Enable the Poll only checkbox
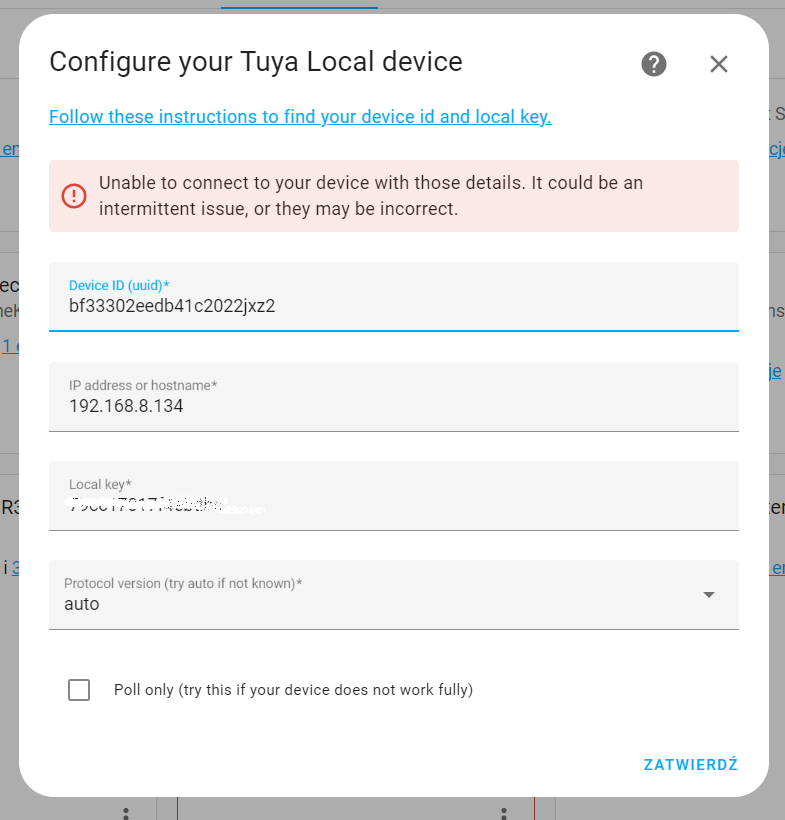This screenshot has height=820, width=785. [x=79, y=690]
